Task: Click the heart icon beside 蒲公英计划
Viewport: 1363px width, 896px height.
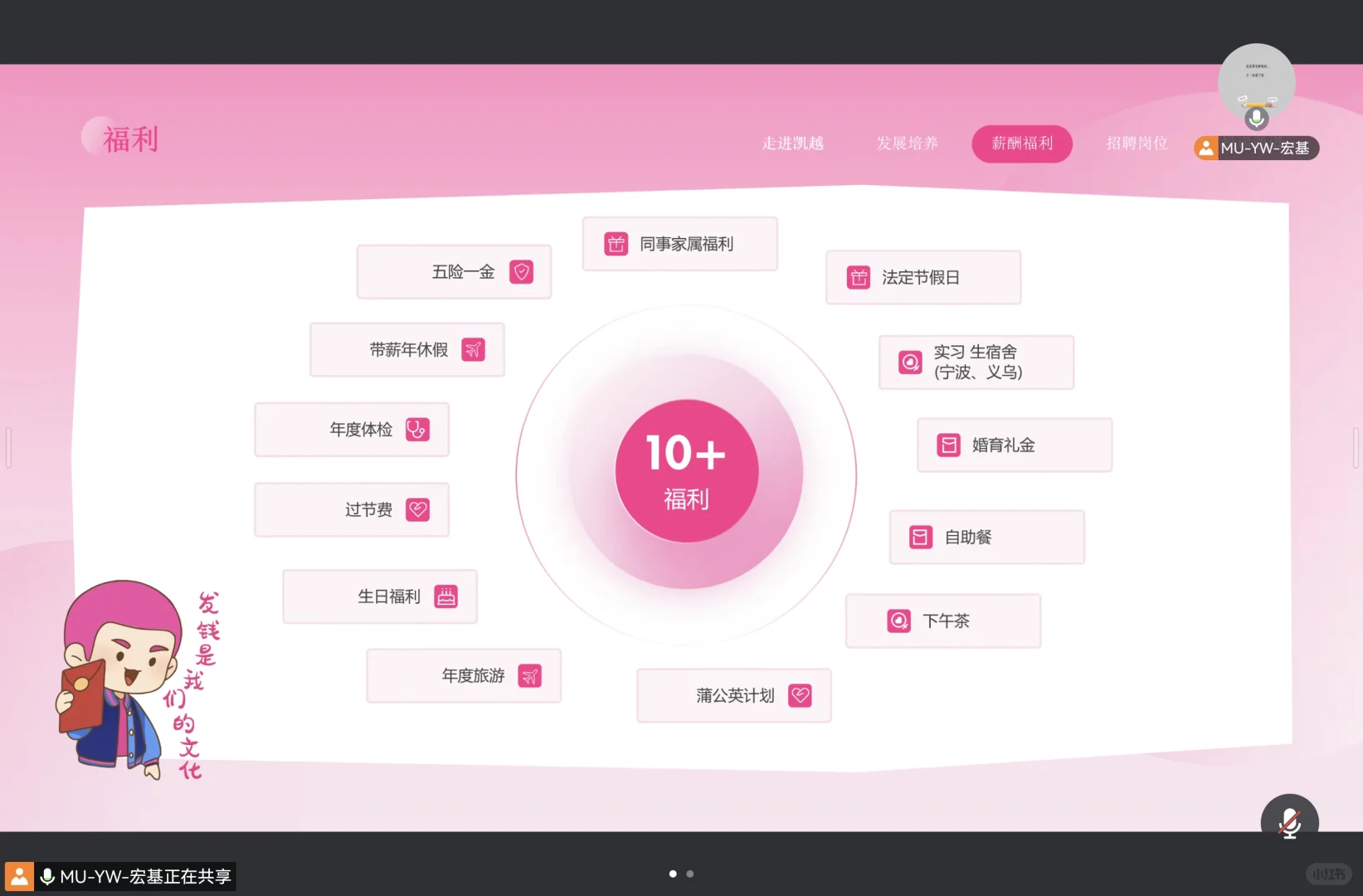Action: 800,695
